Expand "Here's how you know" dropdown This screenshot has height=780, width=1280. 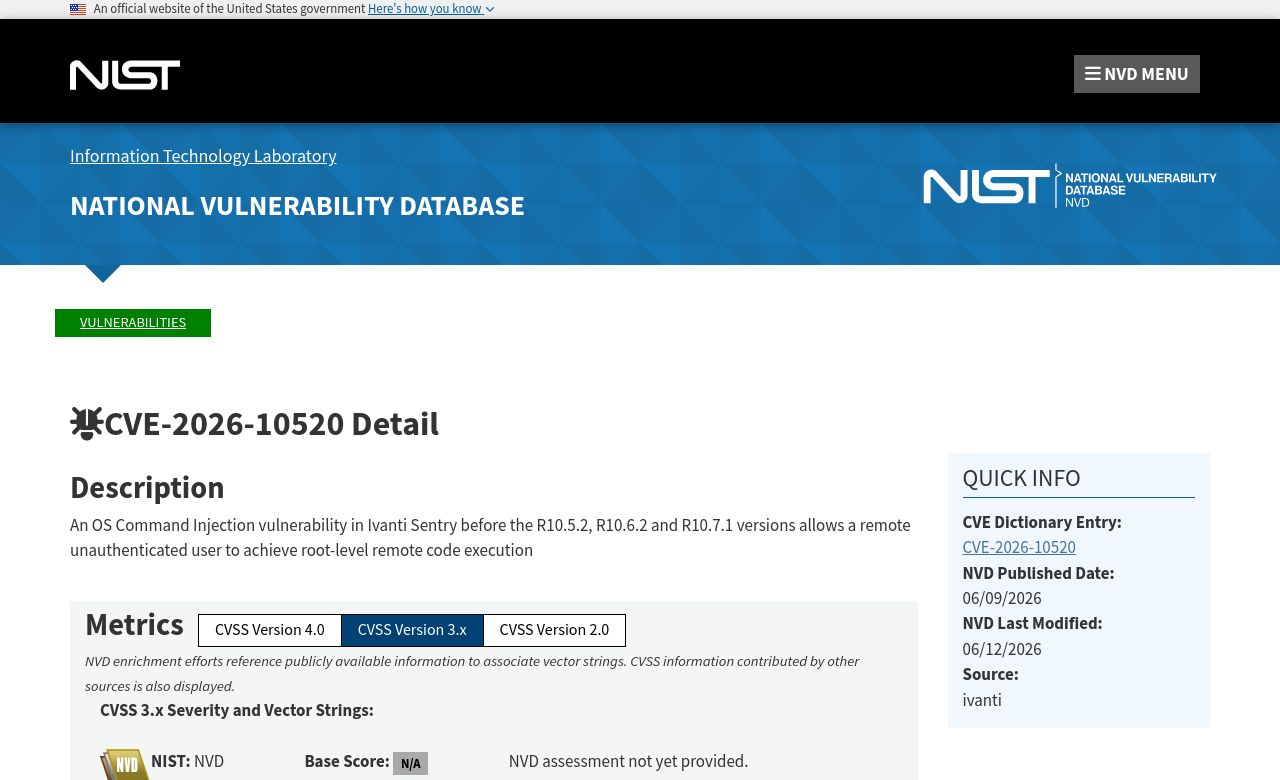tap(431, 9)
